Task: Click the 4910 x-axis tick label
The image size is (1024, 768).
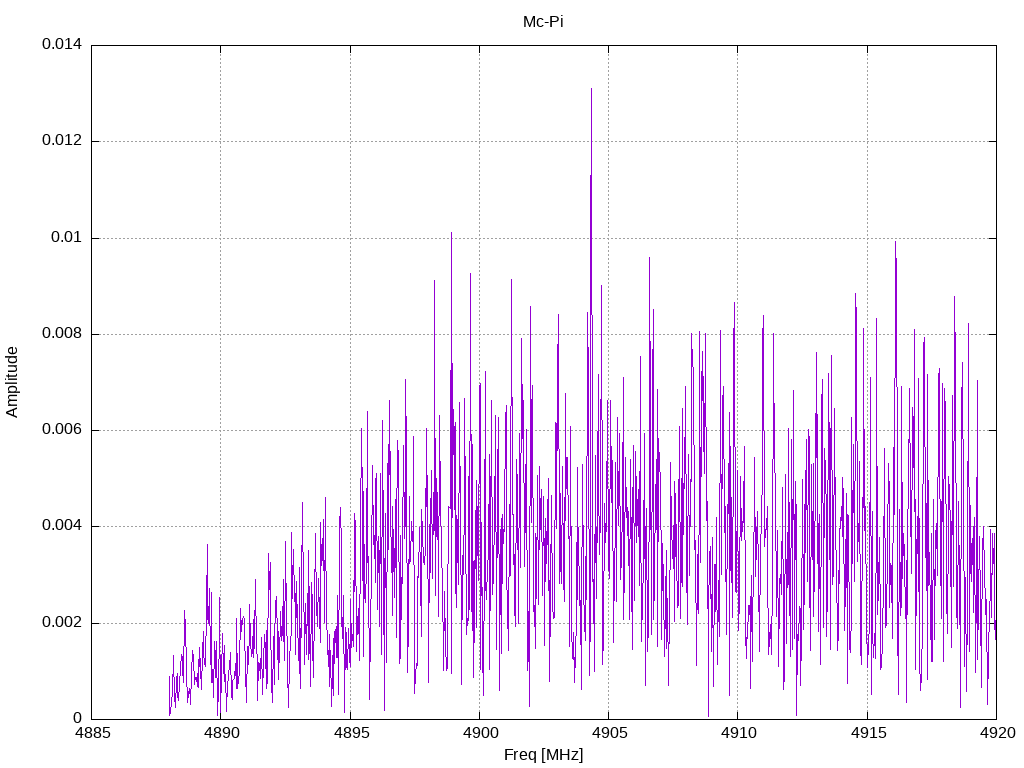Action: pos(739,733)
